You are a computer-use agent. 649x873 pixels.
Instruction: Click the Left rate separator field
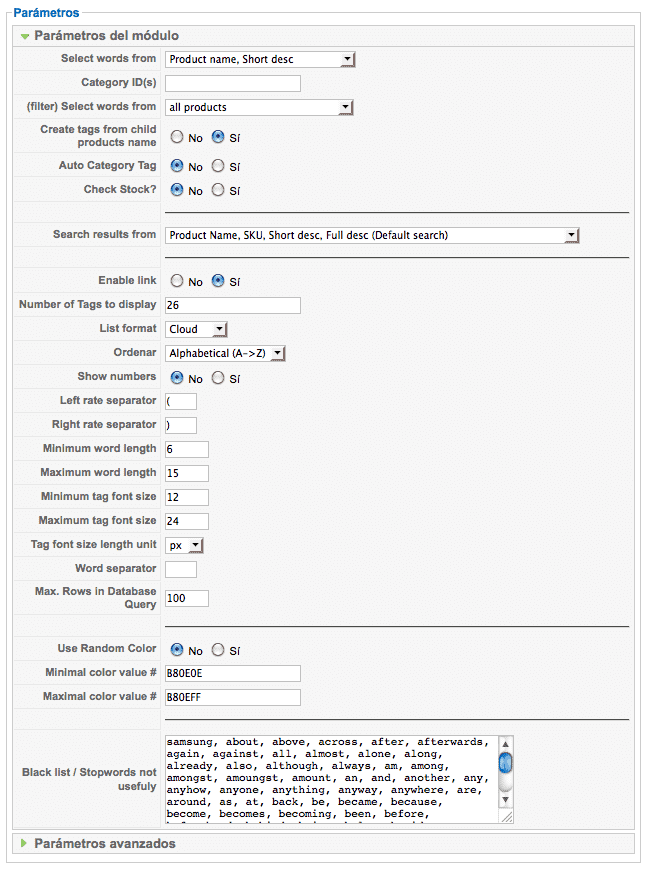point(181,401)
